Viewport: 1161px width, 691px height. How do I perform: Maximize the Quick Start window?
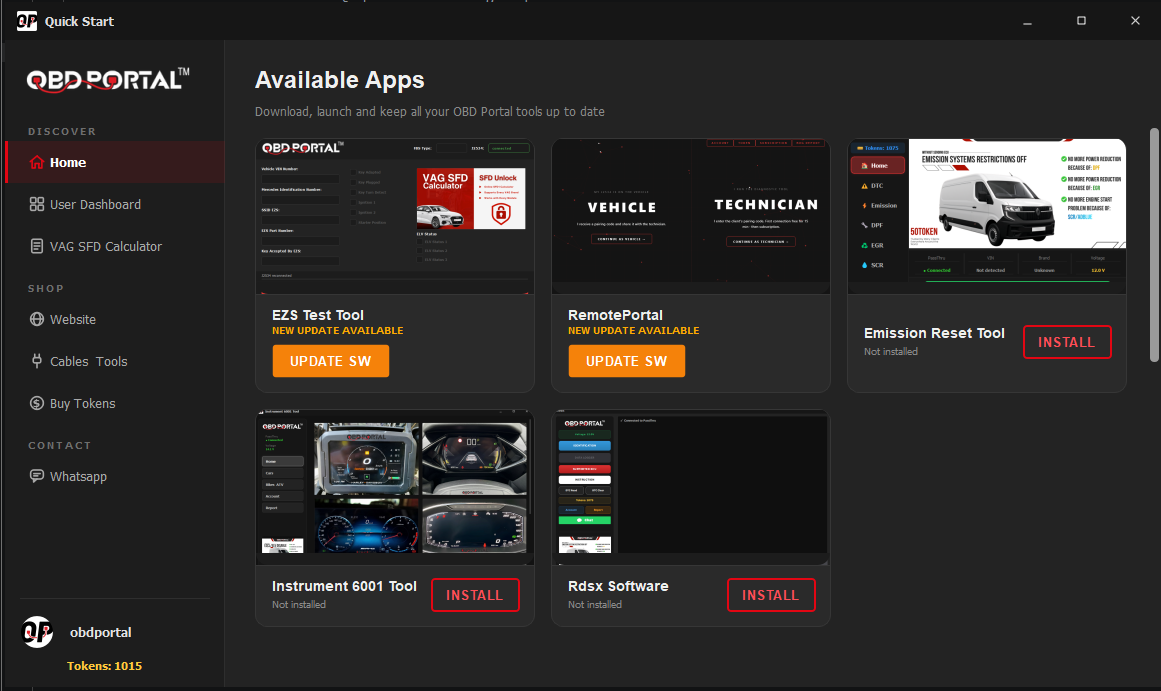pos(1081,21)
